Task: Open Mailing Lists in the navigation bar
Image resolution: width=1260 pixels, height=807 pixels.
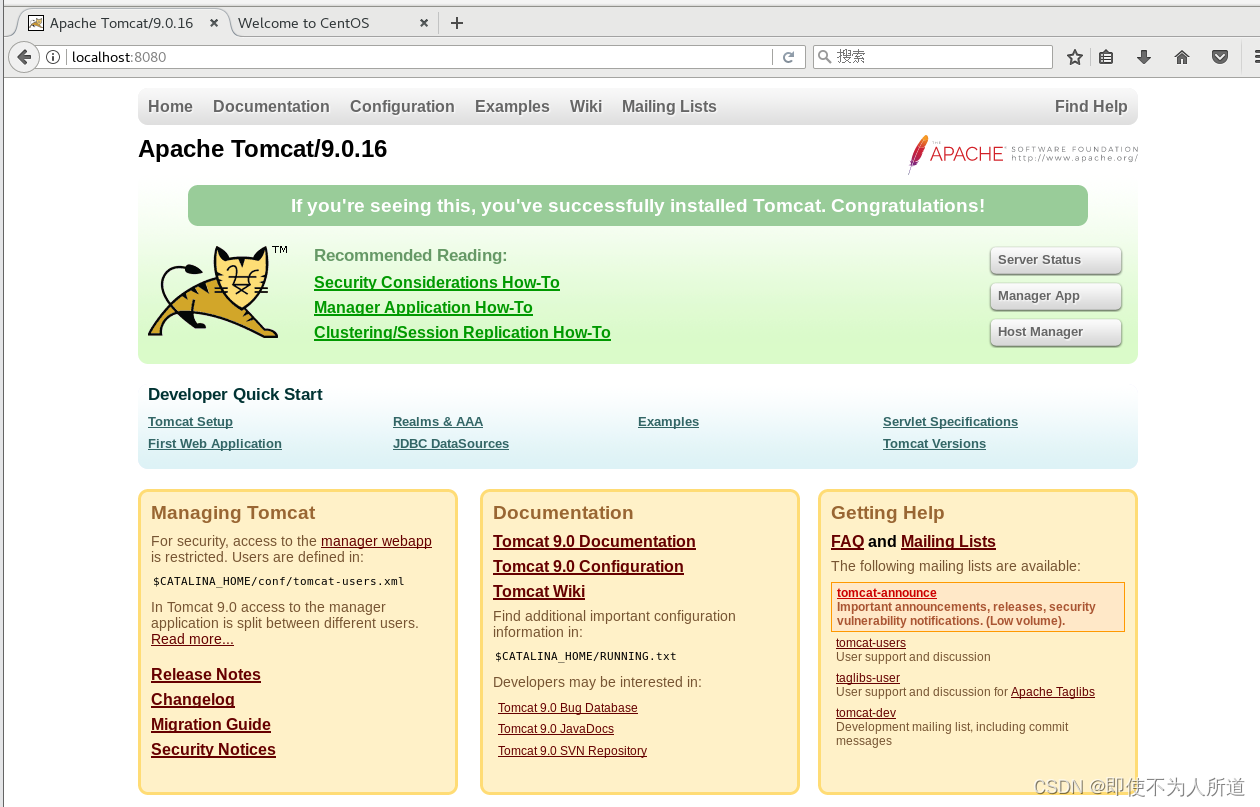Action: 669,106
